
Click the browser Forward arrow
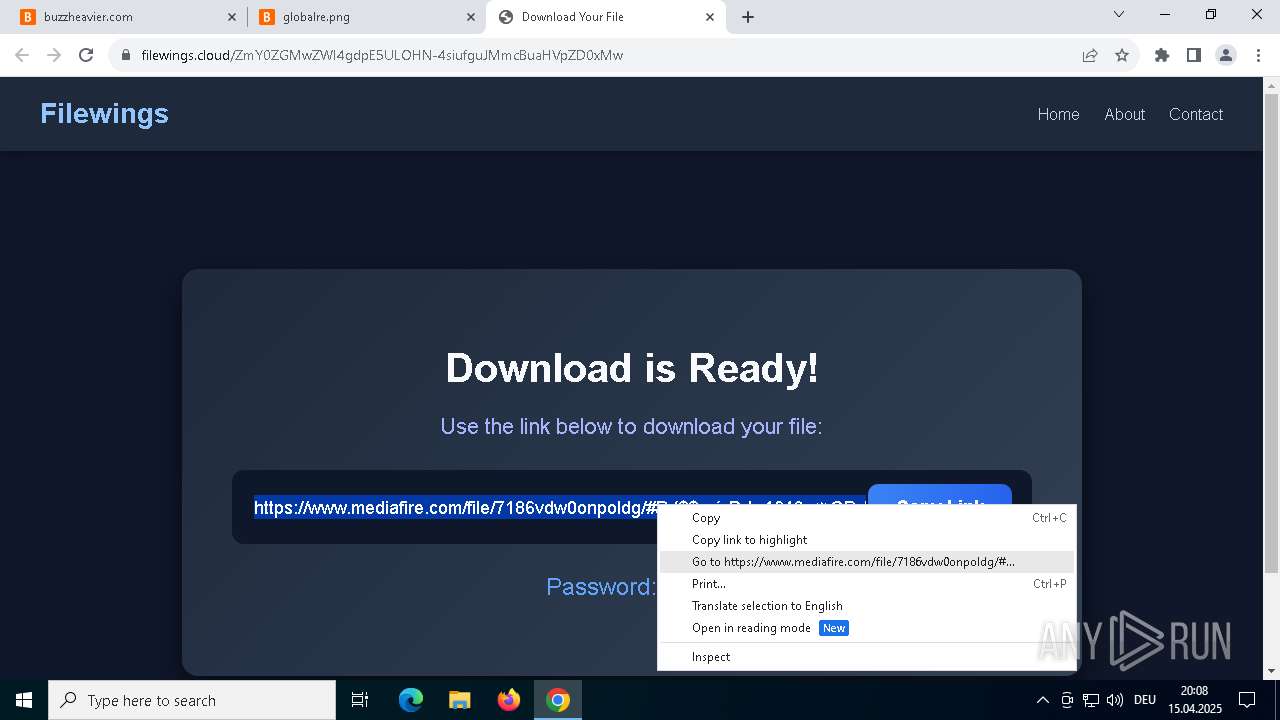click(54, 55)
